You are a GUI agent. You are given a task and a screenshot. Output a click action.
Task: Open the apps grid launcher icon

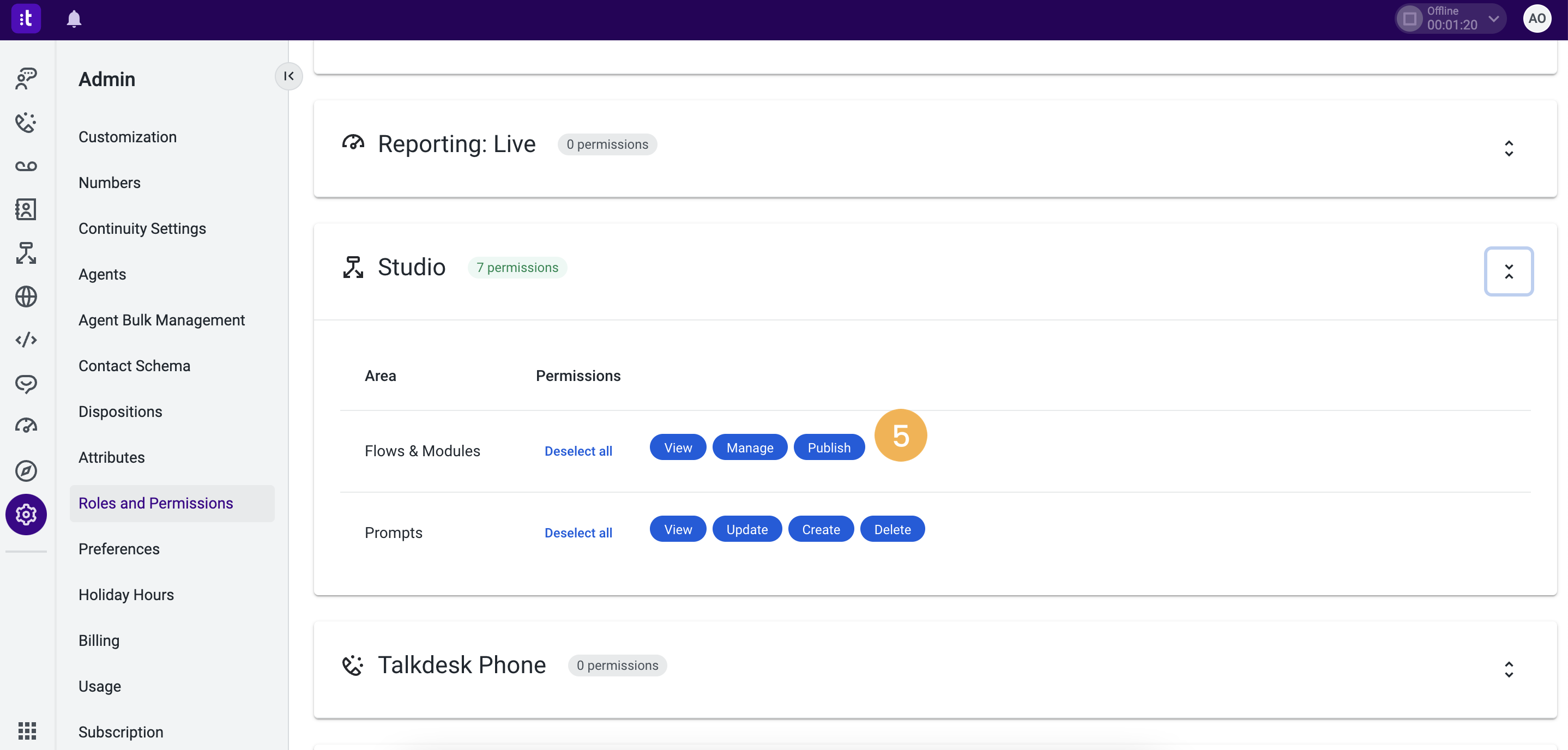click(27, 730)
